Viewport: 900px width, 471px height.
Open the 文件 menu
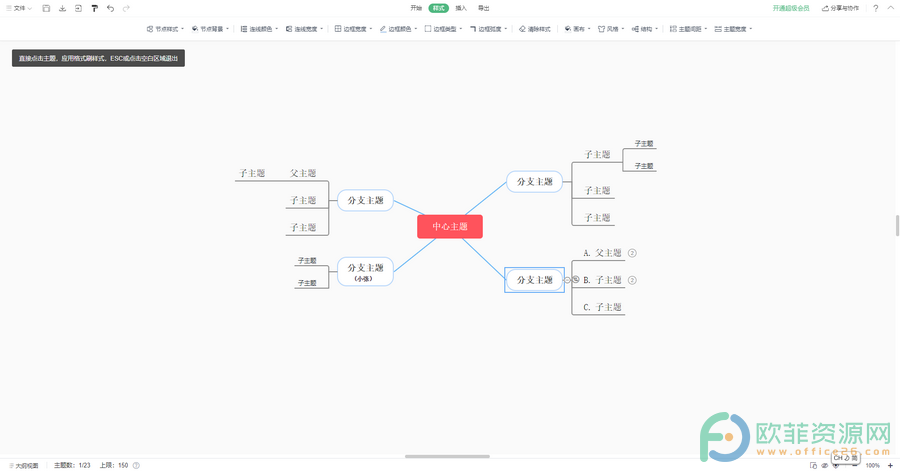19,8
